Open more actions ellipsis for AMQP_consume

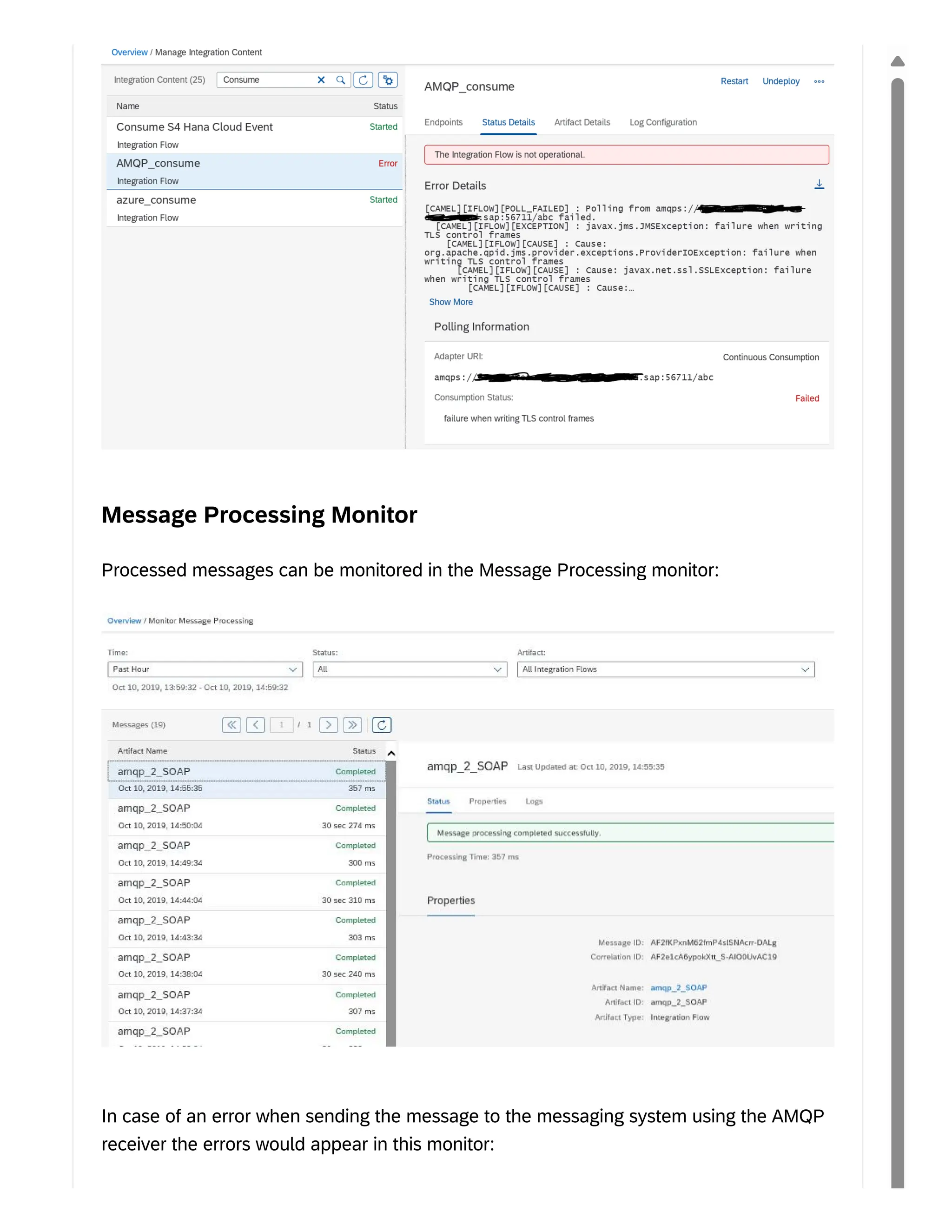click(x=819, y=82)
